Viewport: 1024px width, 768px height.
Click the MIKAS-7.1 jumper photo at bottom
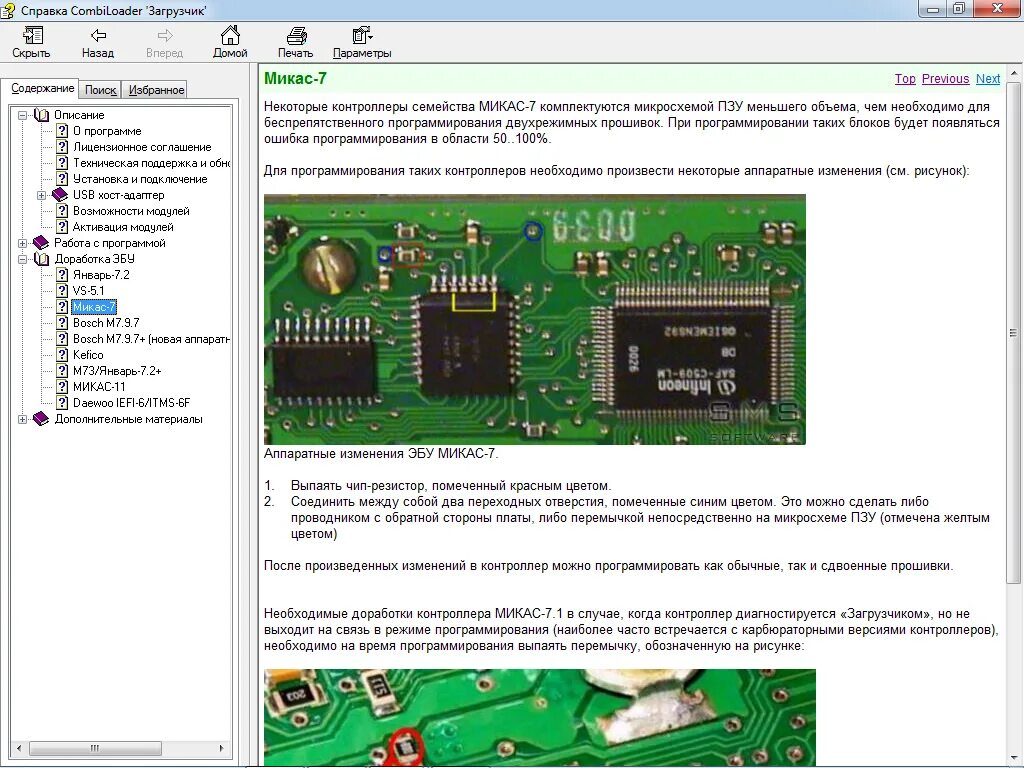[x=540, y=718]
